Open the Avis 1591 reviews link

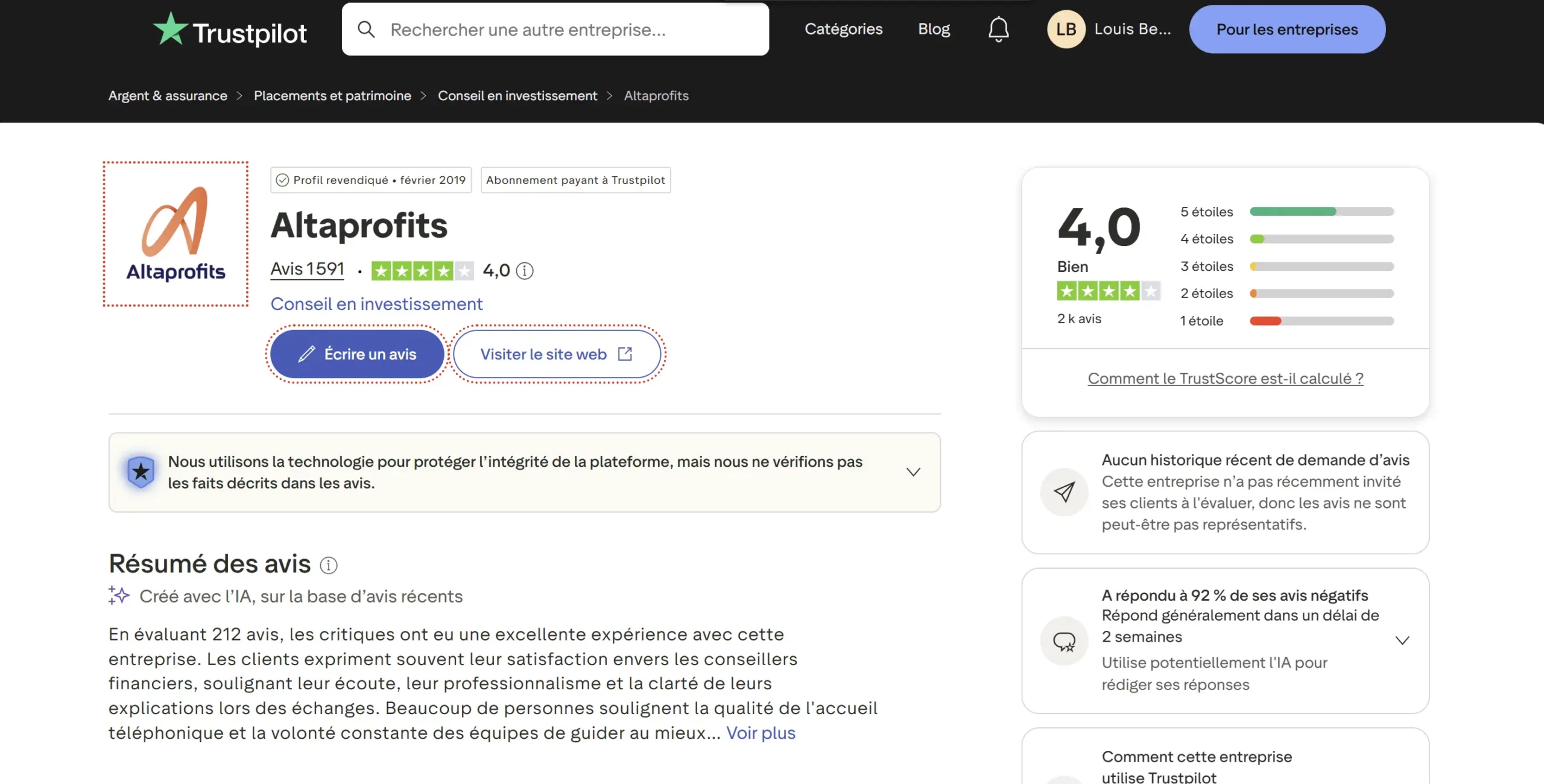tap(307, 270)
